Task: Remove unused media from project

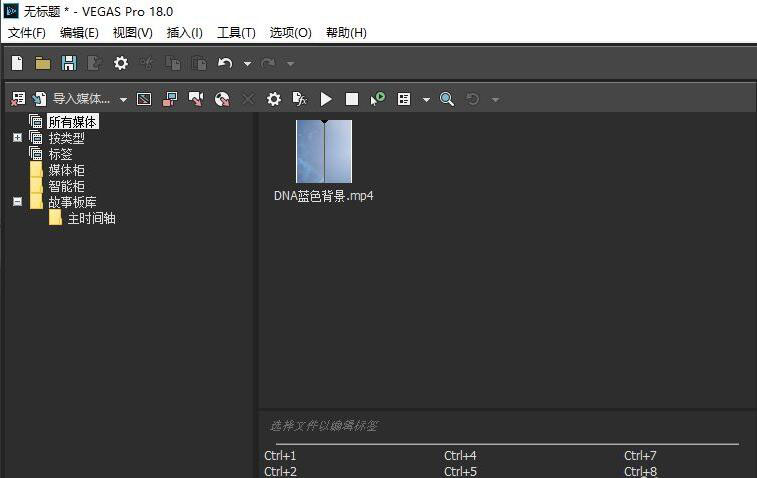Action: tap(18, 99)
